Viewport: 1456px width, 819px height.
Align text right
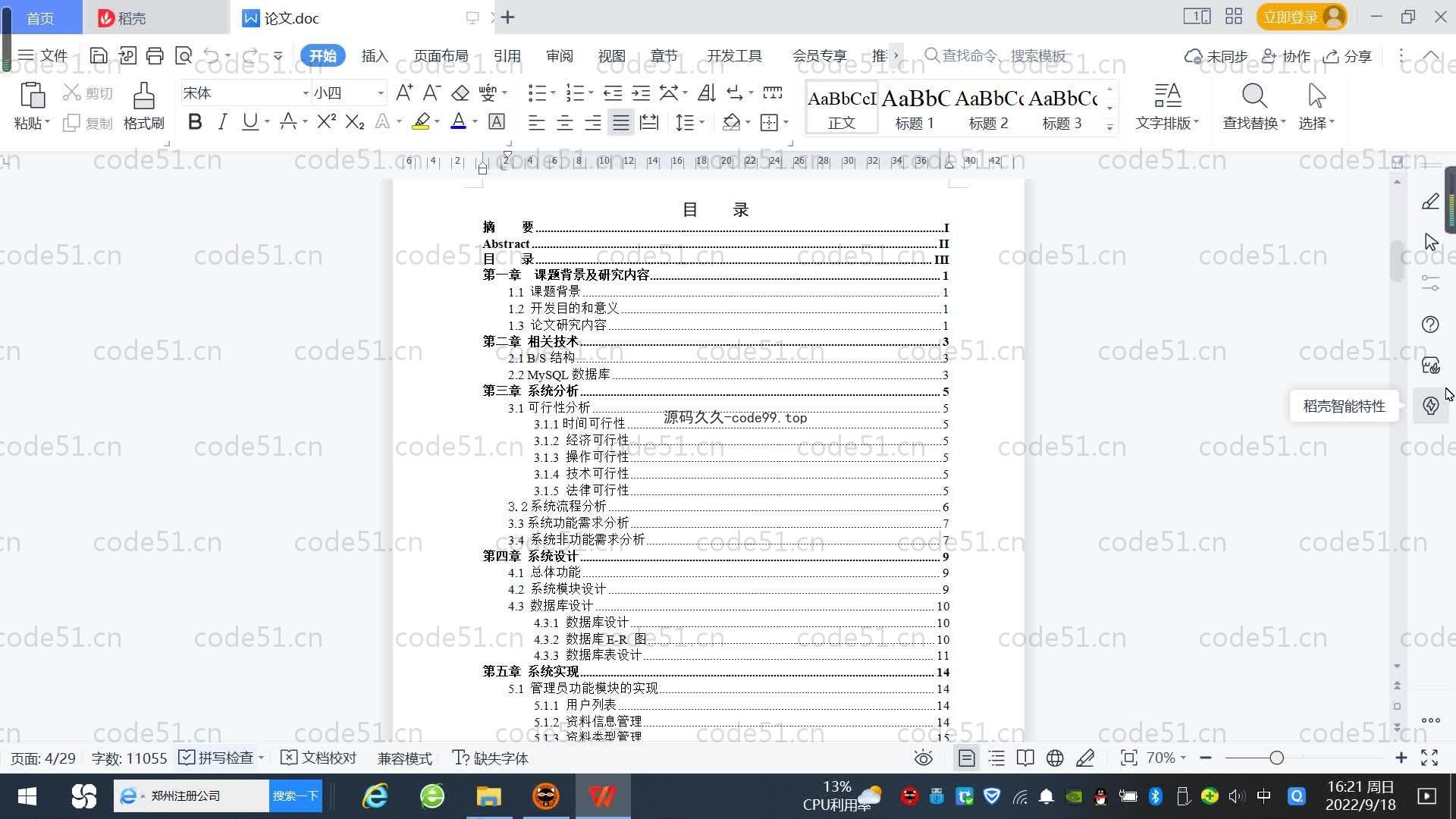pyautogui.click(x=592, y=122)
